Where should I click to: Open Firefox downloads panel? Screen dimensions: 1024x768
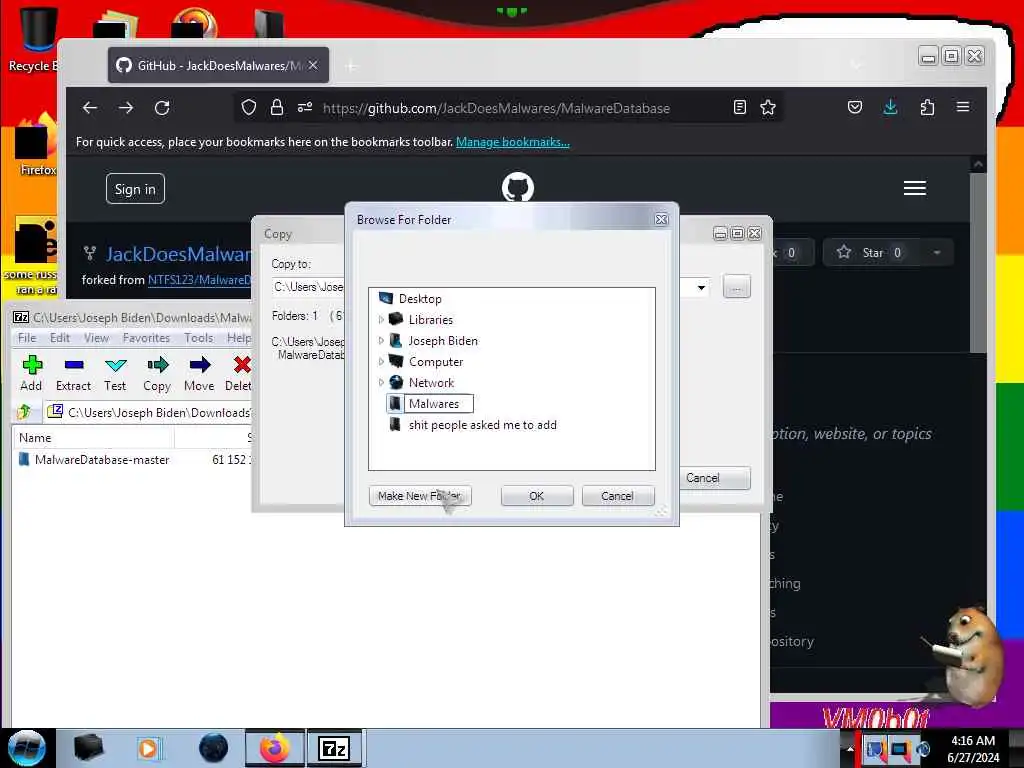pos(890,108)
